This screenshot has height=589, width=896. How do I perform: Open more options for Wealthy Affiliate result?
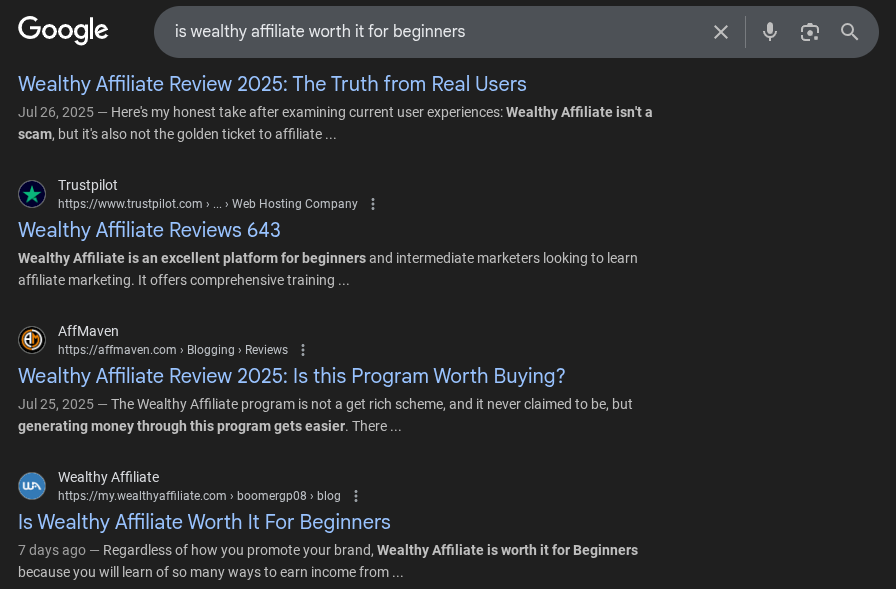coord(356,496)
